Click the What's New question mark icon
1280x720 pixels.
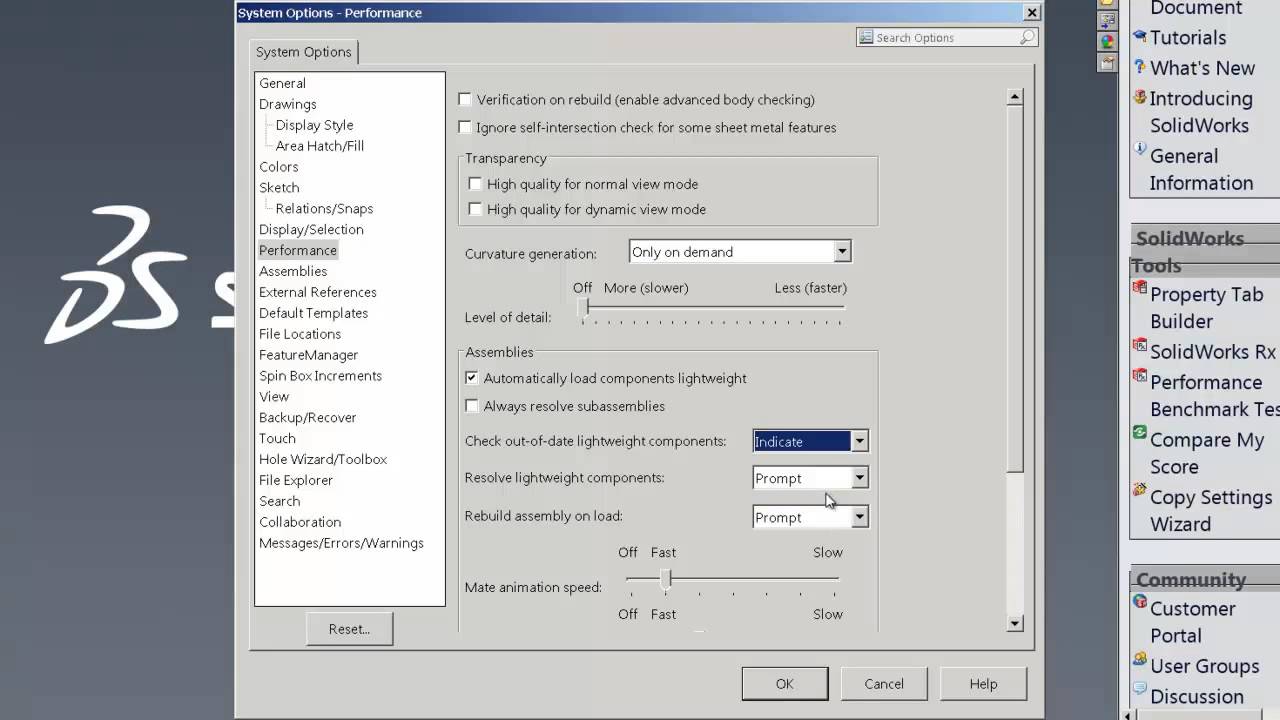pyautogui.click(x=1140, y=67)
